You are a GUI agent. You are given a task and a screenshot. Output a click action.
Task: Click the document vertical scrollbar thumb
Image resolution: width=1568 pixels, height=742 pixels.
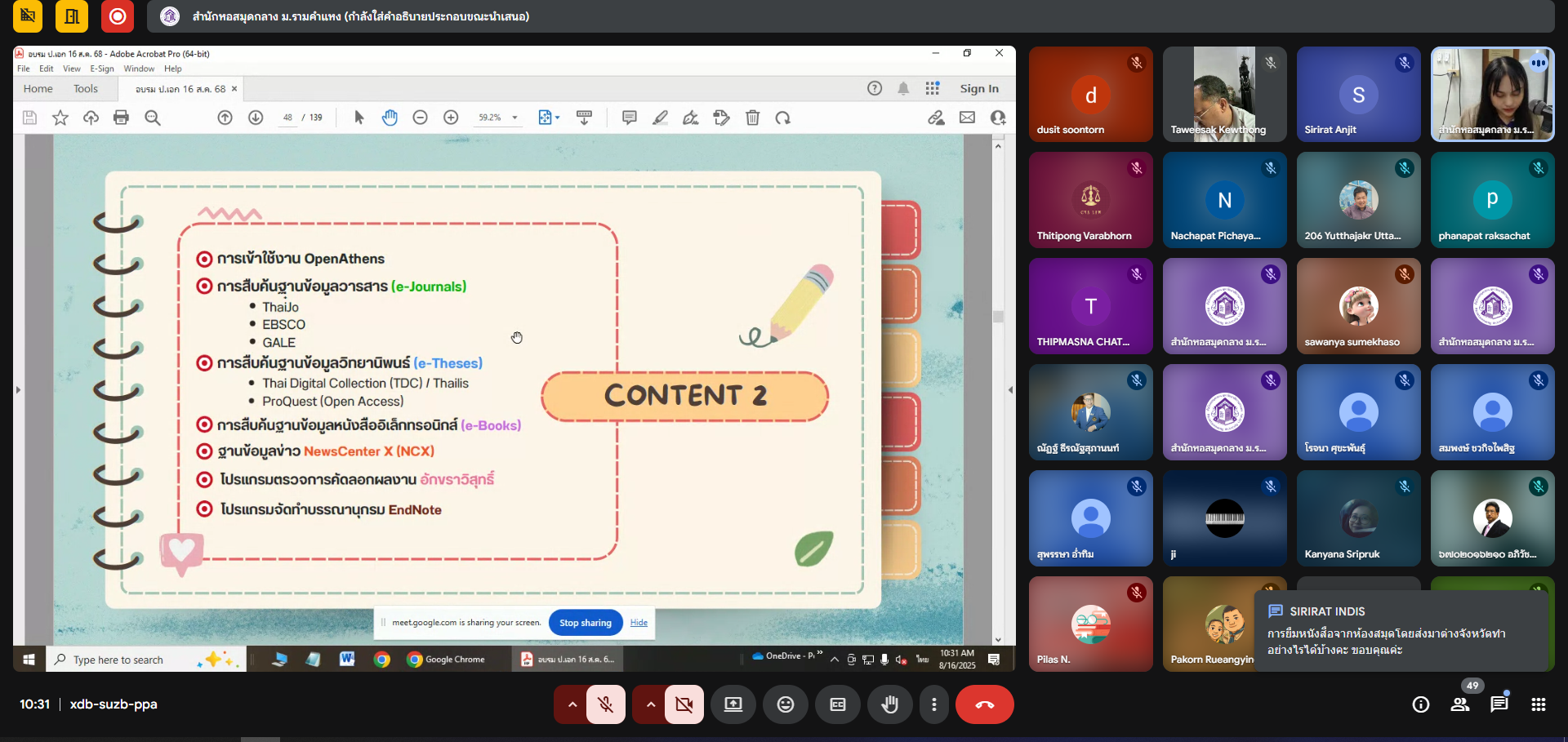click(x=998, y=316)
